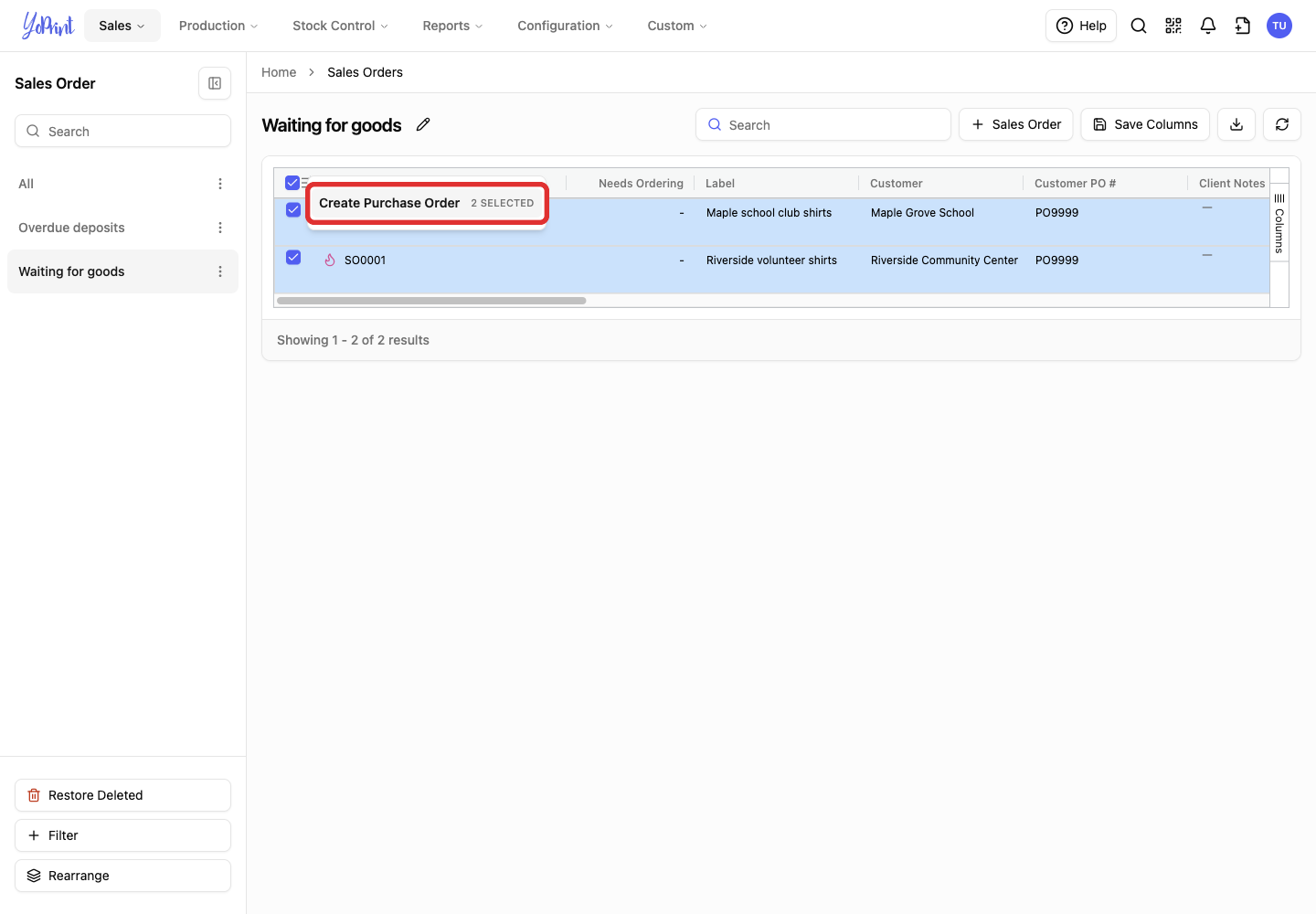Sort by the Needs Ordering column header
This screenshot has width=1316, height=914.
[641, 184]
